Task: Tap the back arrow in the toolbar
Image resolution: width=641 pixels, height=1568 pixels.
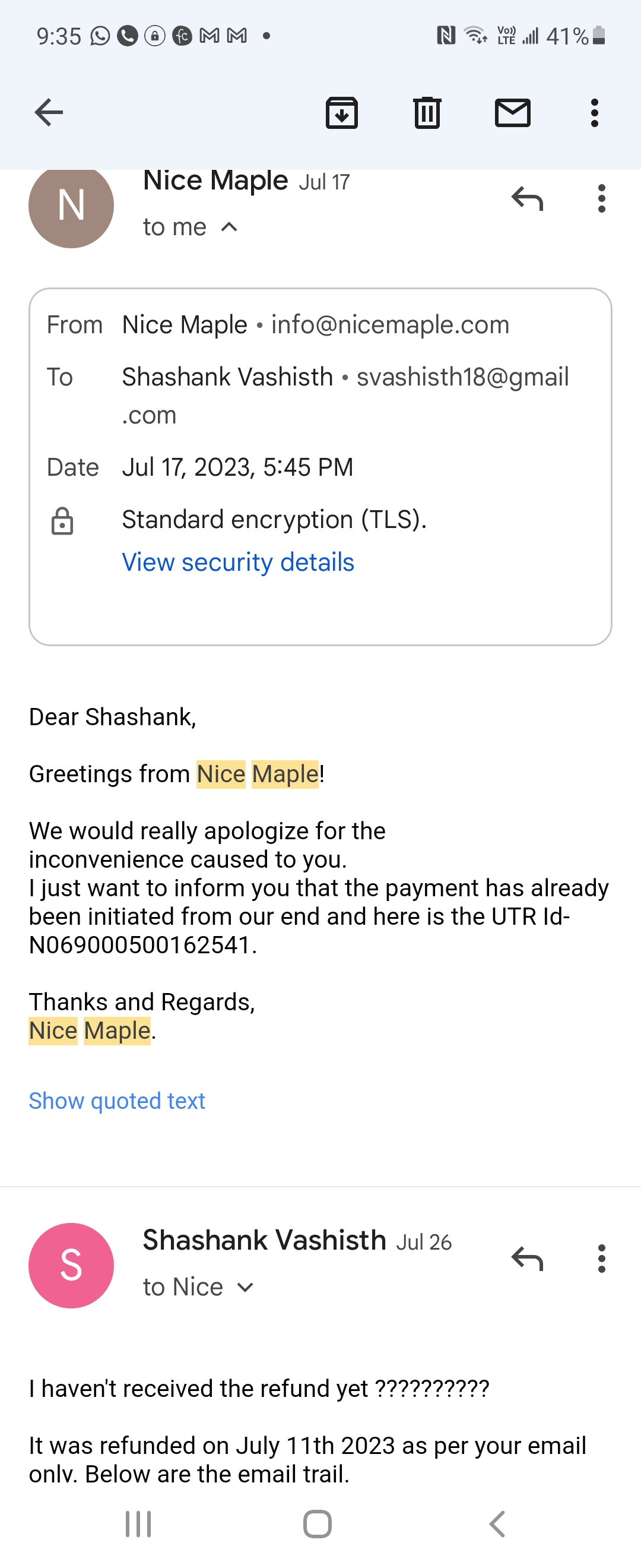Action: pyautogui.click(x=49, y=113)
